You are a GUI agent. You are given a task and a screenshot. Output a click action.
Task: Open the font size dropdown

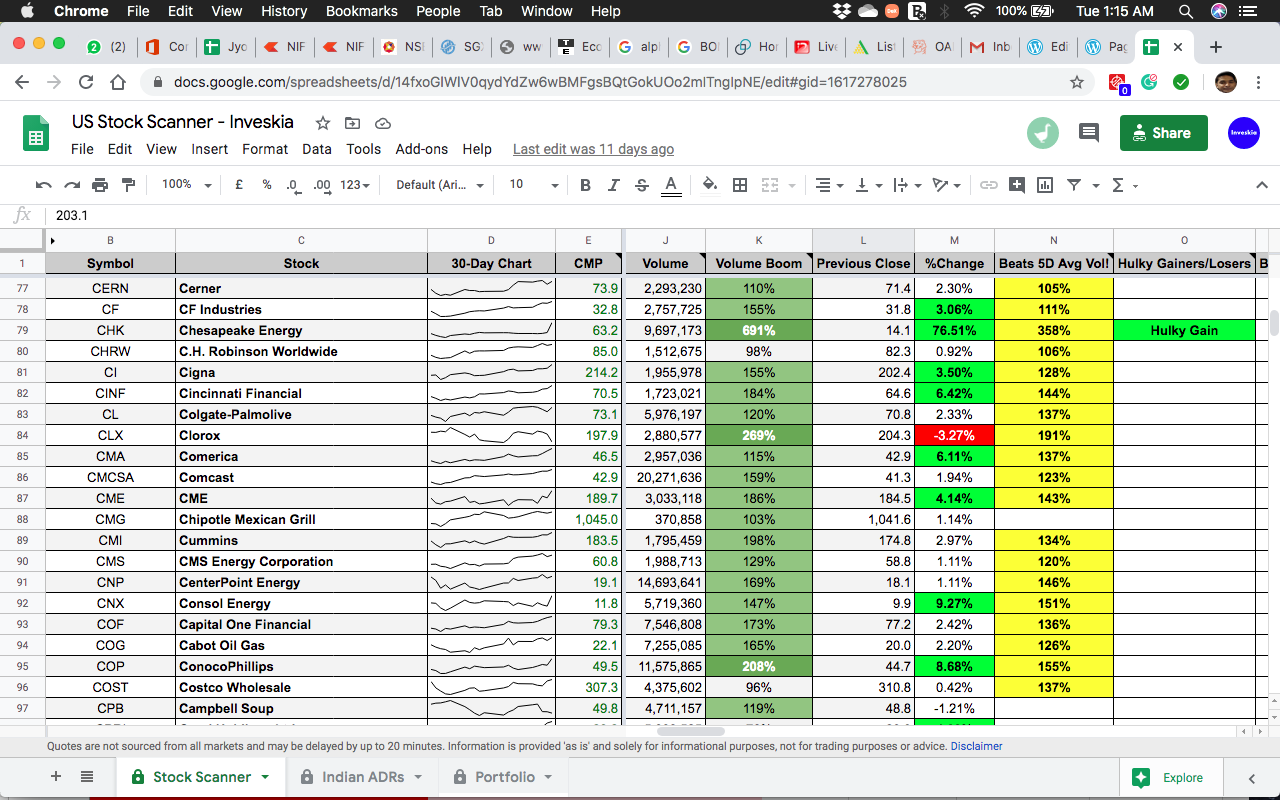534,185
